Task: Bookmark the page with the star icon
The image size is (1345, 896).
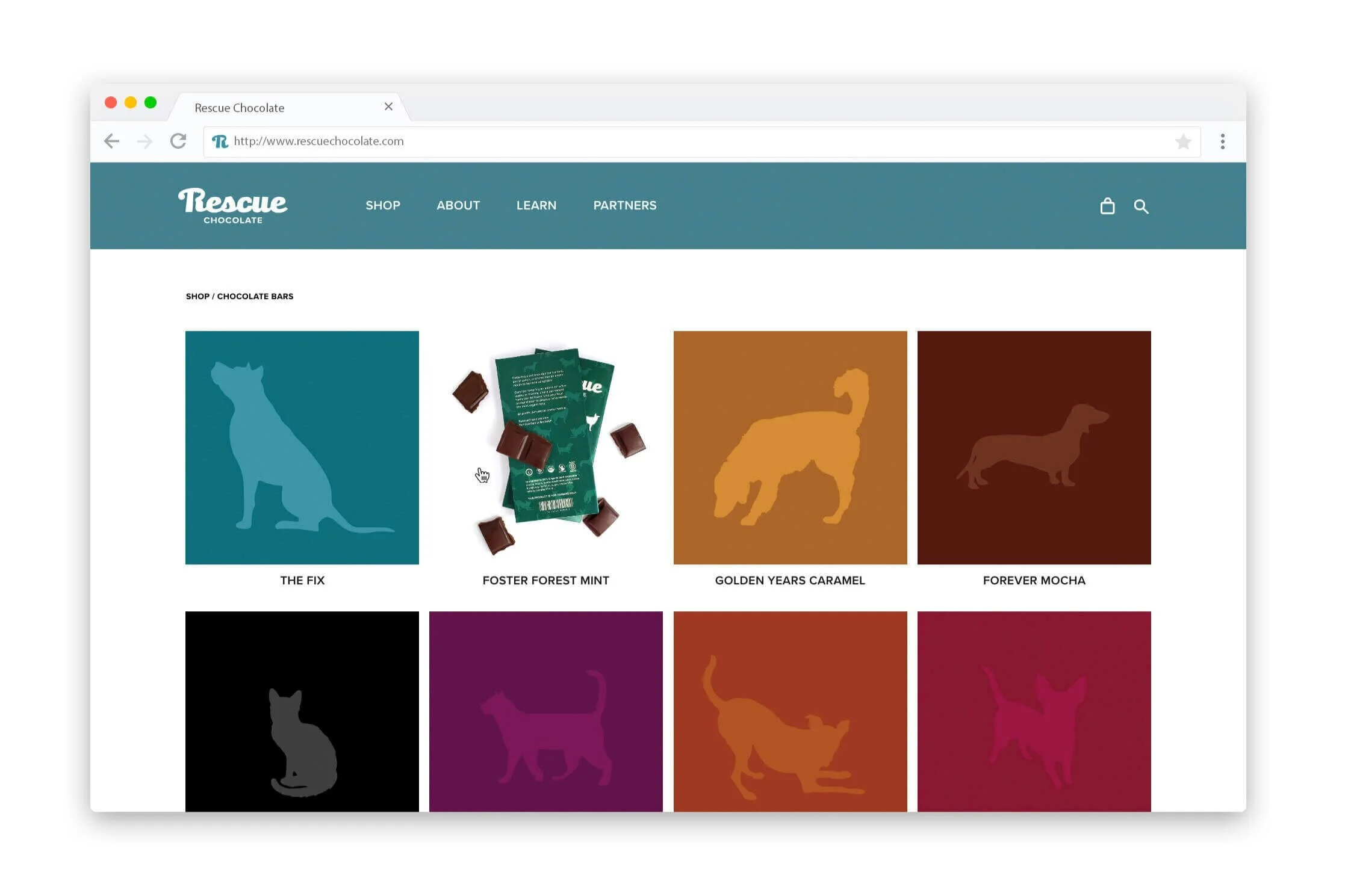Action: click(x=1182, y=142)
